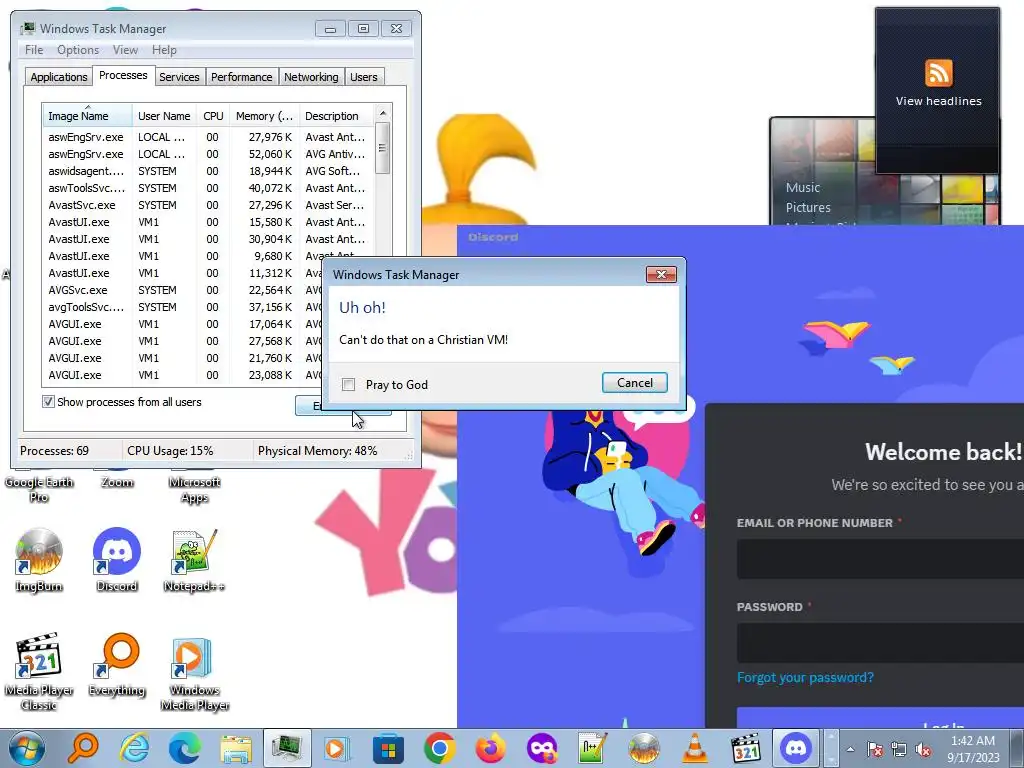Launch Google Chrome from the taskbar

pyautogui.click(x=440, y=748)
